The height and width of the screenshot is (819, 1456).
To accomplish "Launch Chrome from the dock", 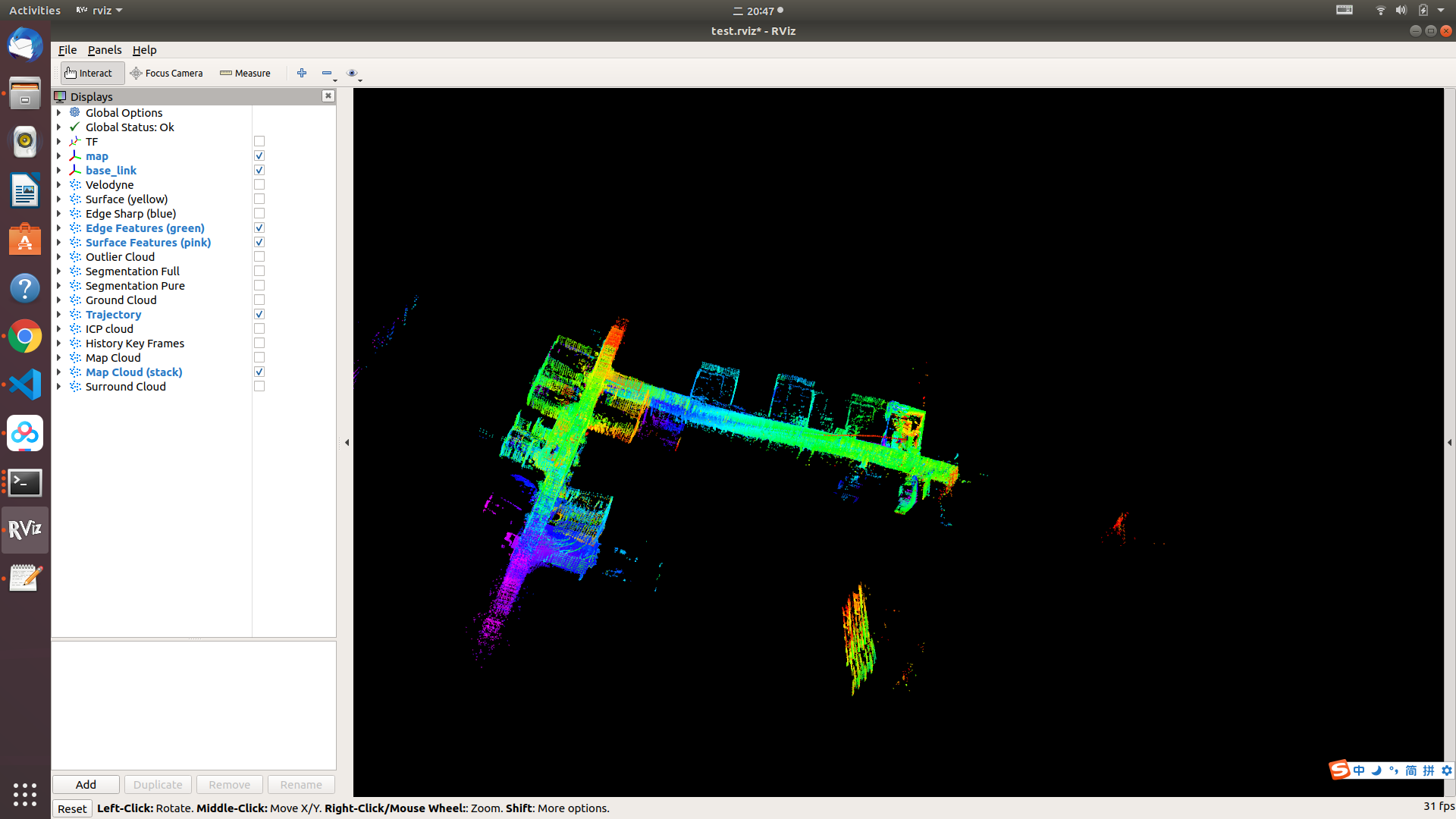I will [x=25, y=336].
